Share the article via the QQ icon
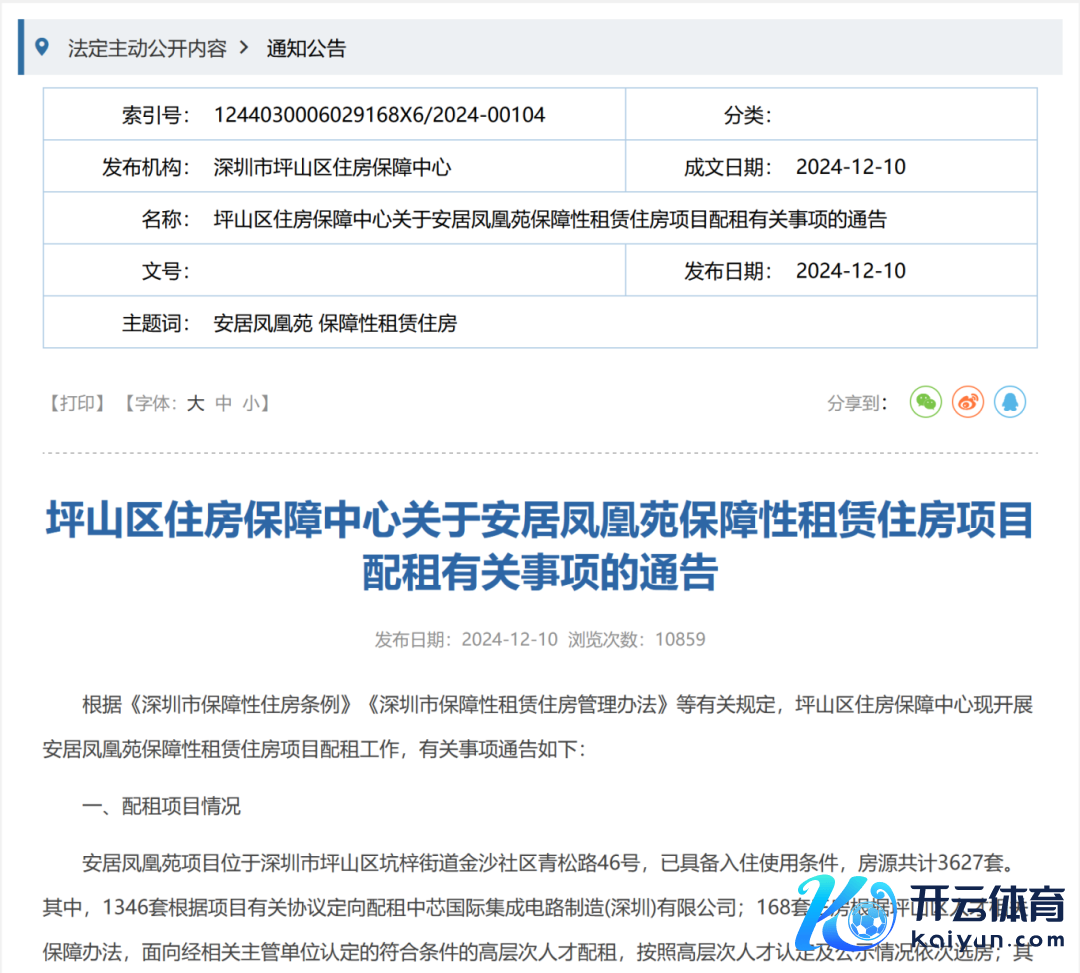1080x973 pixels. point(1010,402)
